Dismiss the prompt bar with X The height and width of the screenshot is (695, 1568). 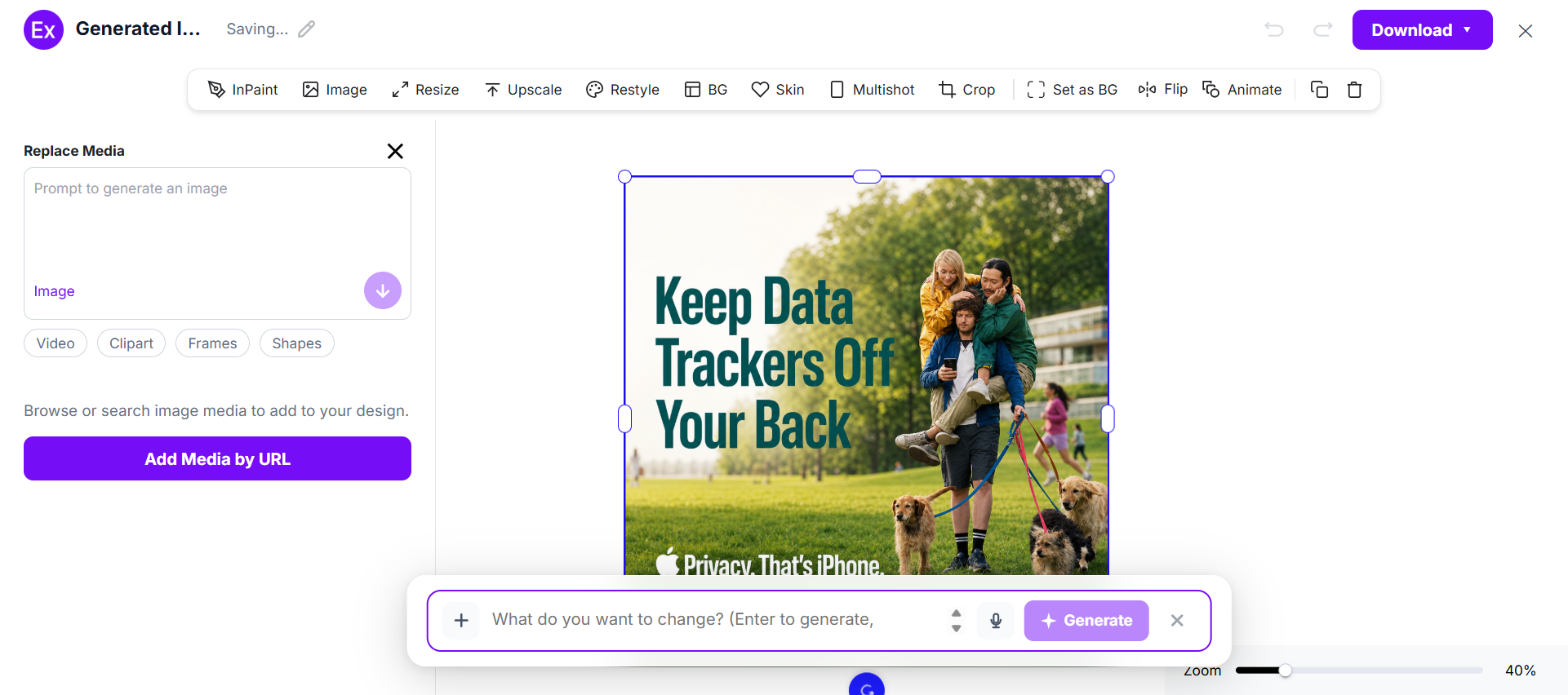point(1177,621)
